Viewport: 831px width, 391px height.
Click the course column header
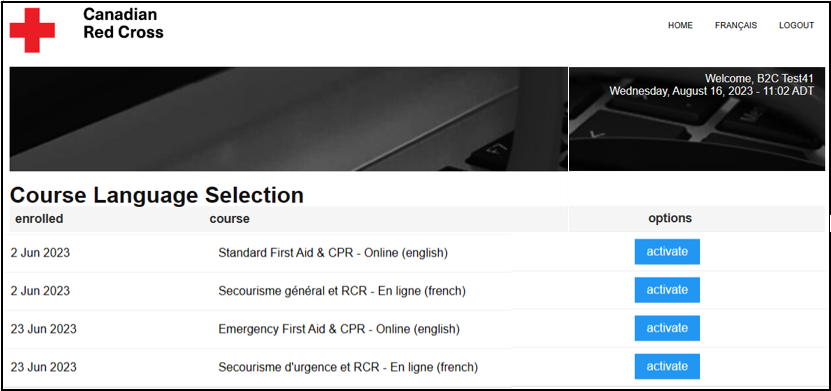point(229,218)
